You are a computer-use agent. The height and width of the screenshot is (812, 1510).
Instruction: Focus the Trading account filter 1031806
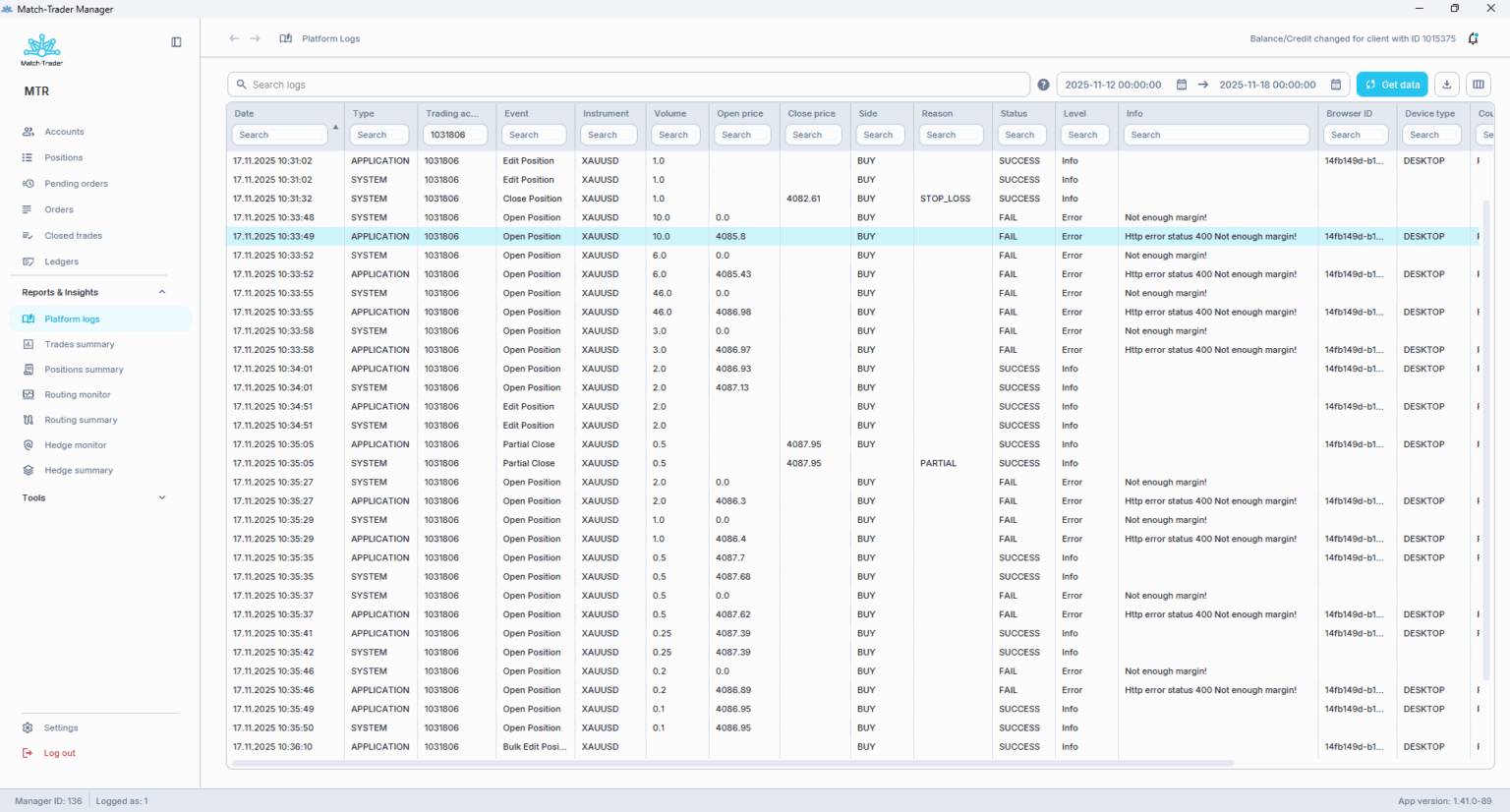coord(455,135)
